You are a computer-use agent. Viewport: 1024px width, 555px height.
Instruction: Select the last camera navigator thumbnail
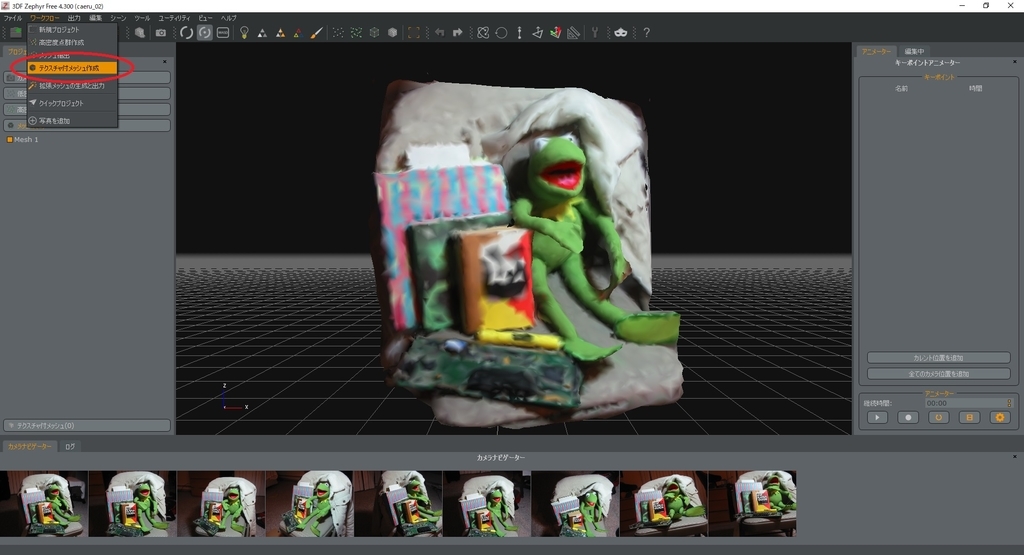point(752,504)
